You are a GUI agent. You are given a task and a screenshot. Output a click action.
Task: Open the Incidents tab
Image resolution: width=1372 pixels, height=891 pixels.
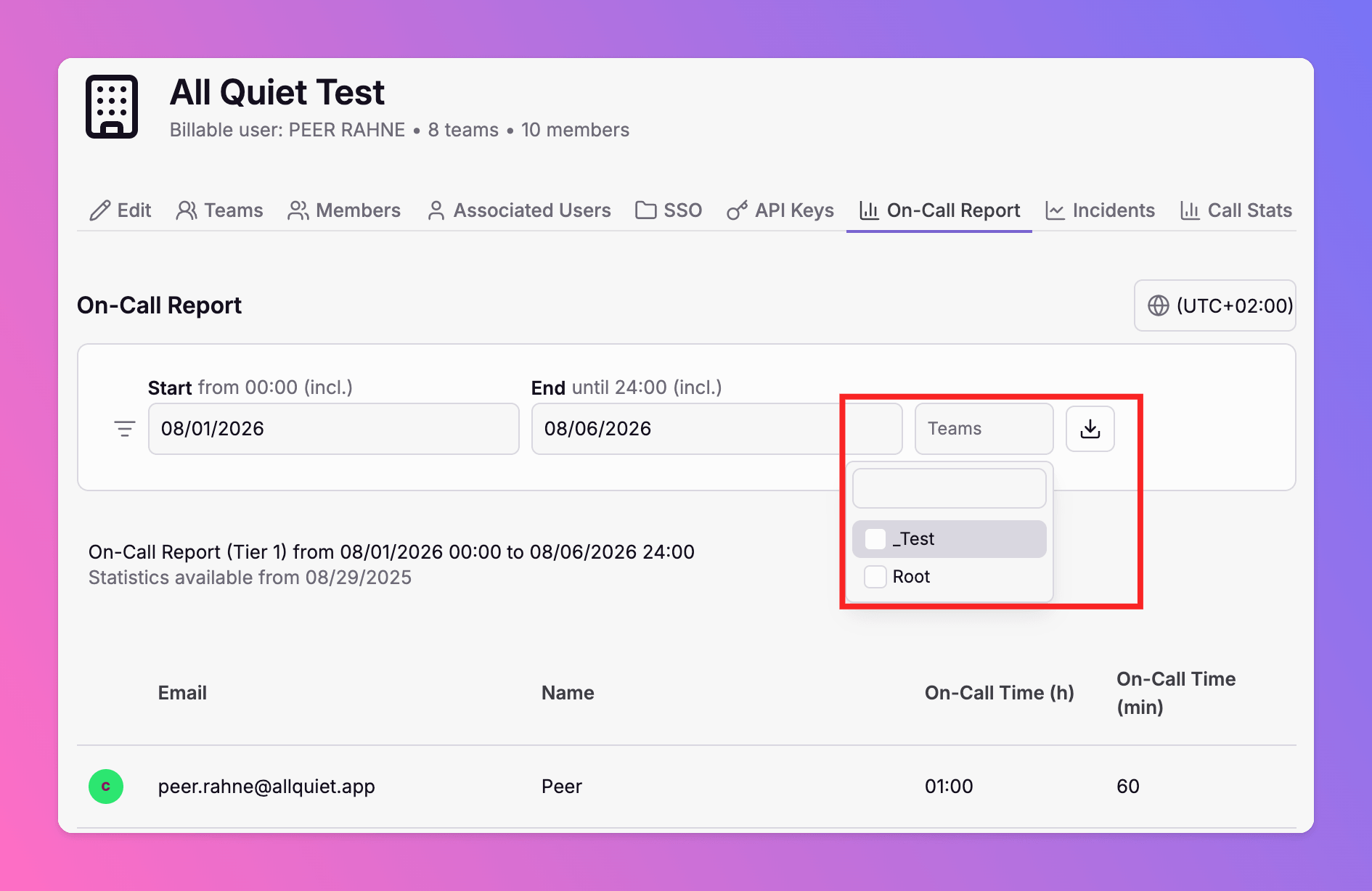[x=1100, y=210]
